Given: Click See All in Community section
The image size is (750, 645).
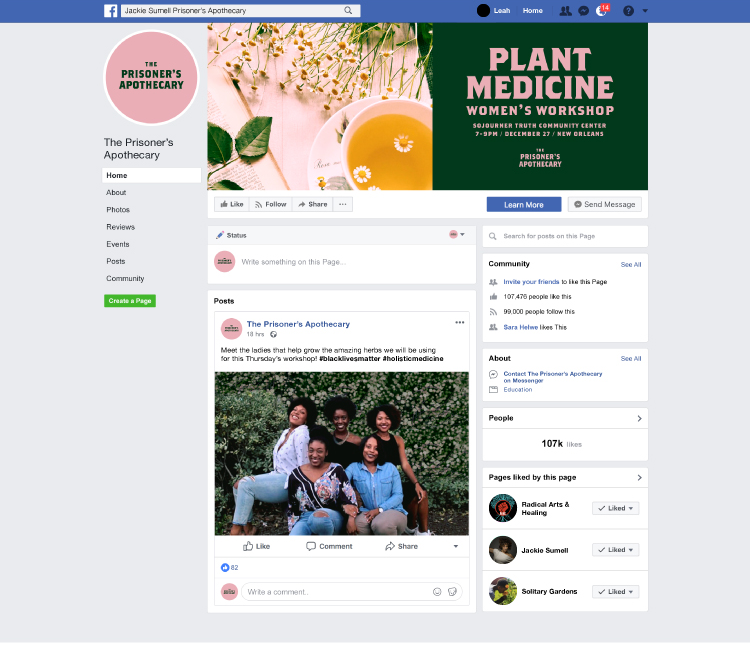Looking at the screenshot, I should pos(631,264).
